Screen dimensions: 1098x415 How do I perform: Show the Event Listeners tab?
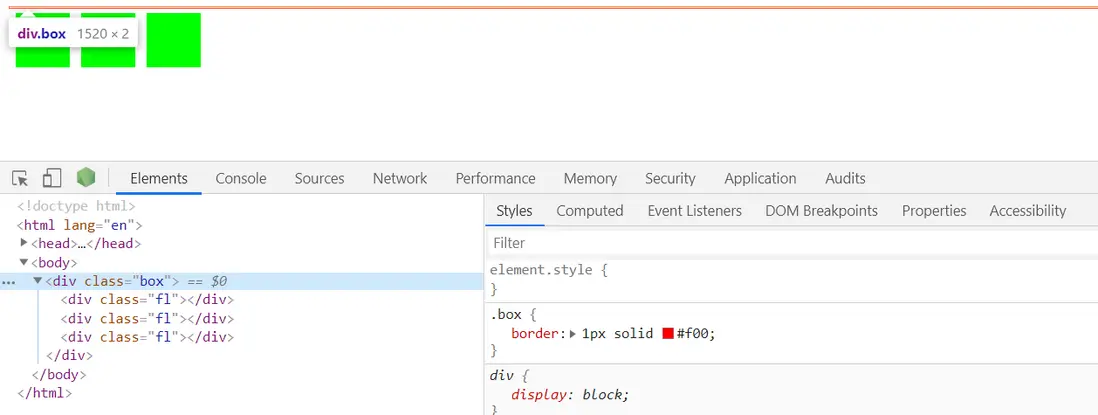[x=694, y=211]
